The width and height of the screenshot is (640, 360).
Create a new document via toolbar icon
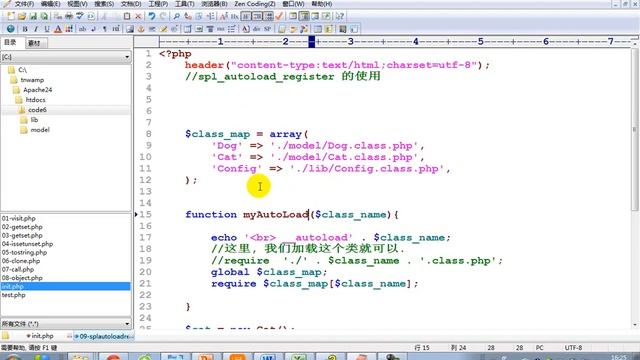click(11, 16)
